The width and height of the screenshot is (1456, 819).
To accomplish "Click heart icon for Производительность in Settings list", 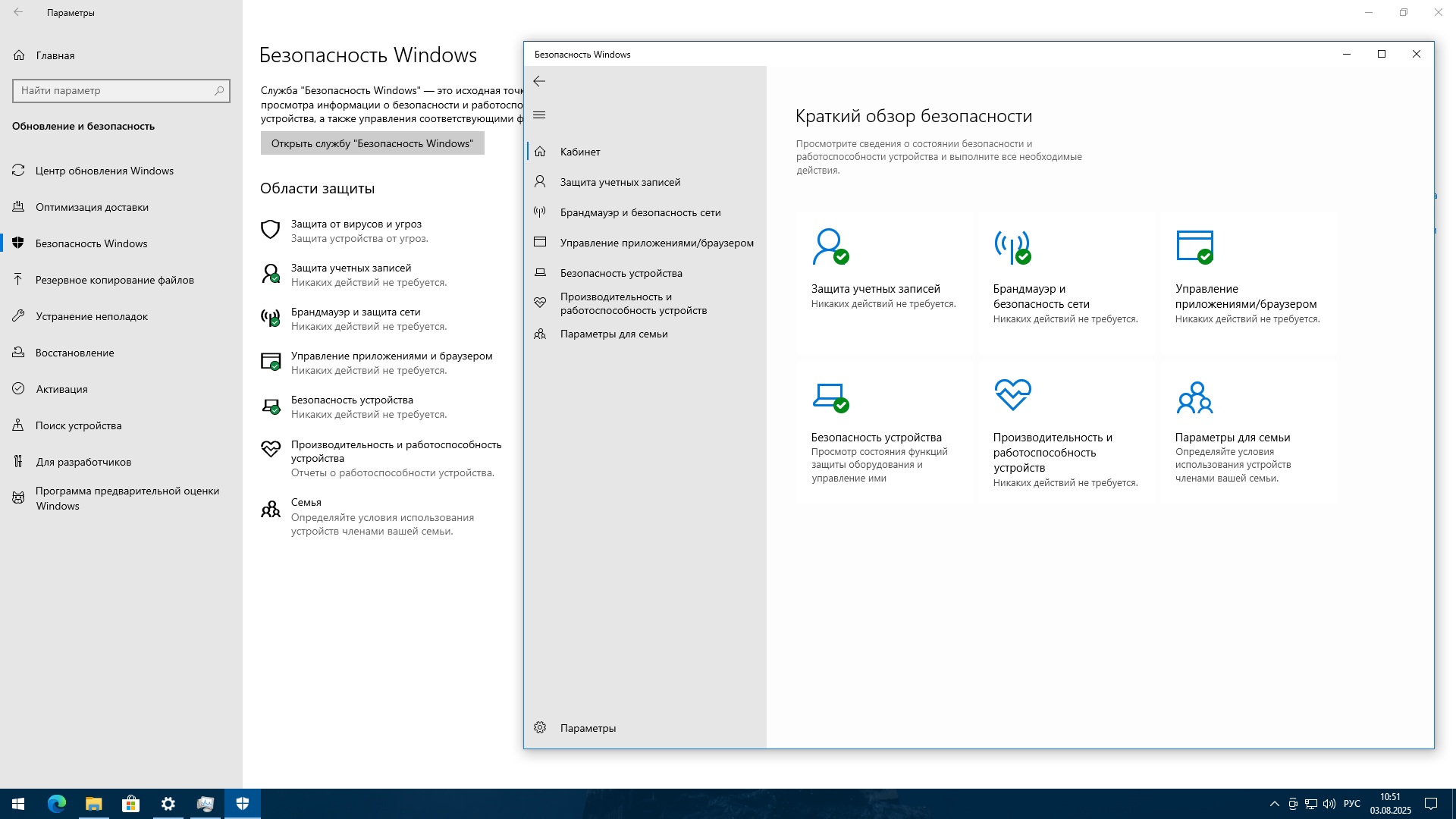I will point(270,449).
